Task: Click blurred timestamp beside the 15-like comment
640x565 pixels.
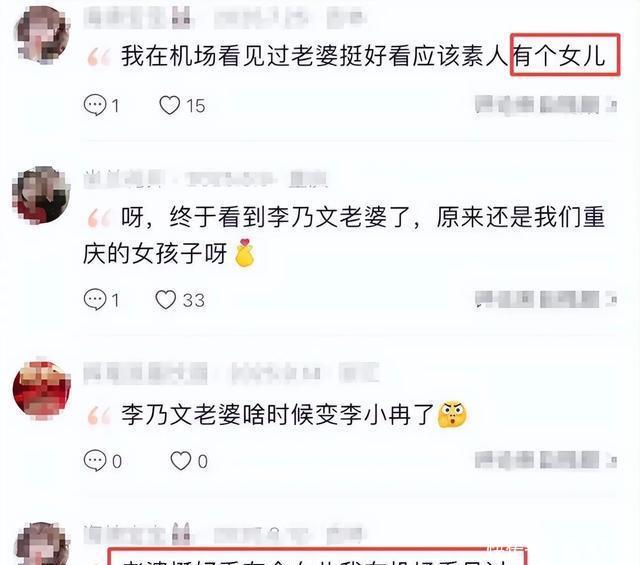Action: coord(546,105)
